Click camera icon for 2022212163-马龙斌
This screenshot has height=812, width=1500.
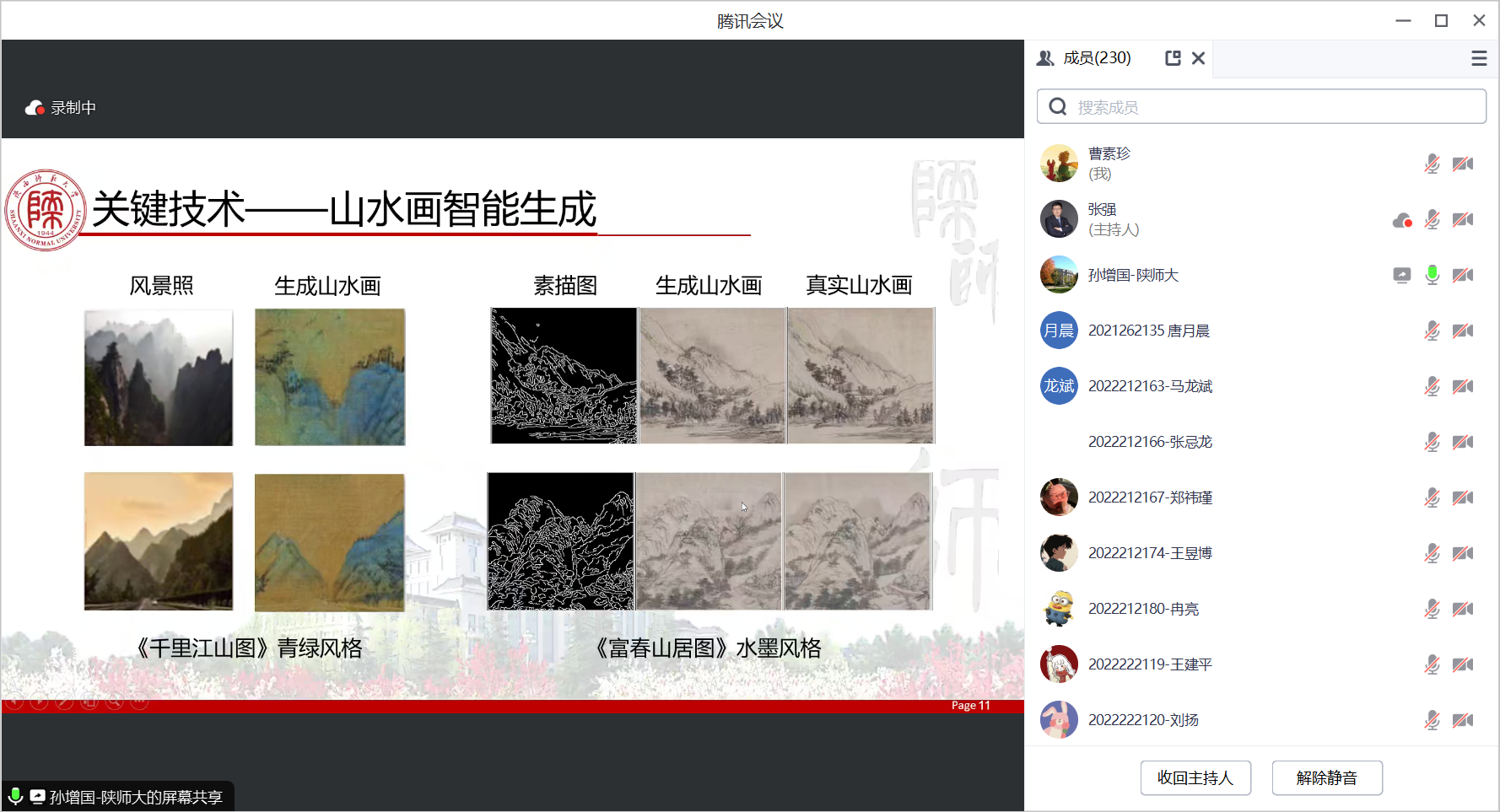click(x=1463, y=386)
